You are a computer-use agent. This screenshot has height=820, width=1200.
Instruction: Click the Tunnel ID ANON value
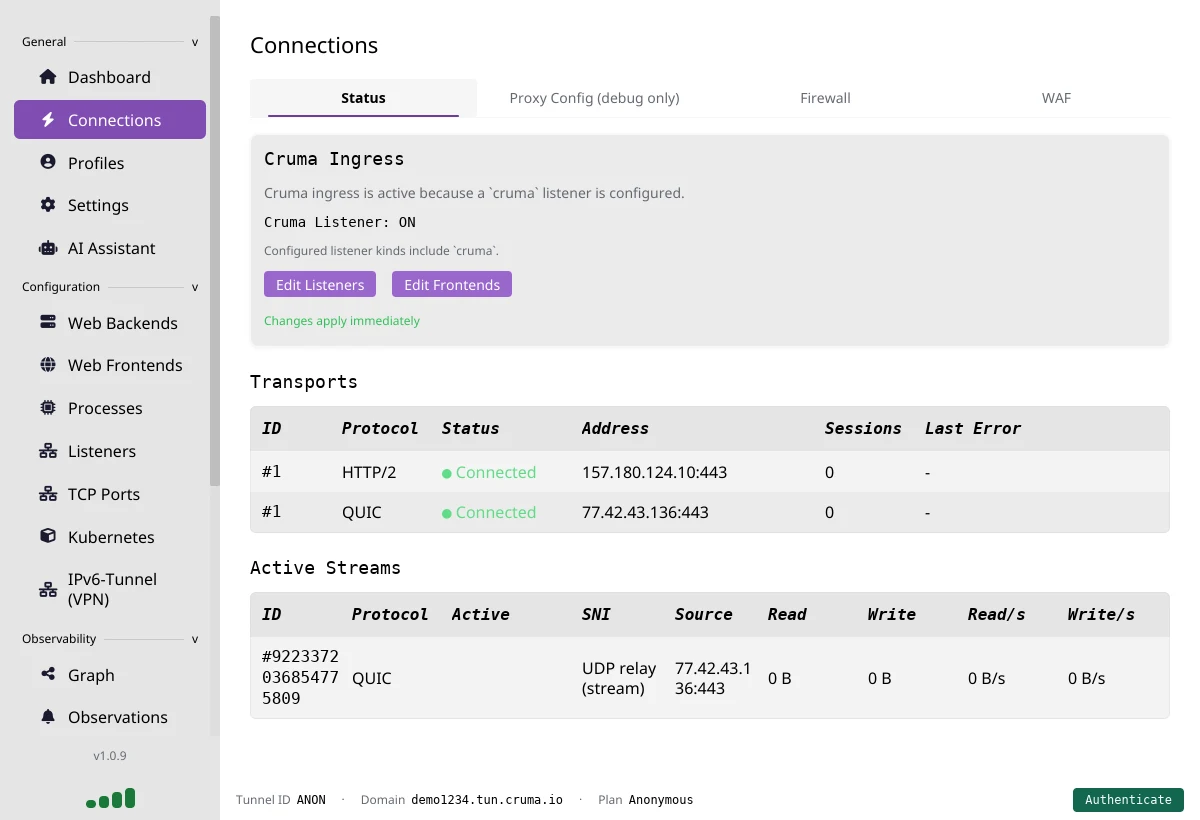311,800
